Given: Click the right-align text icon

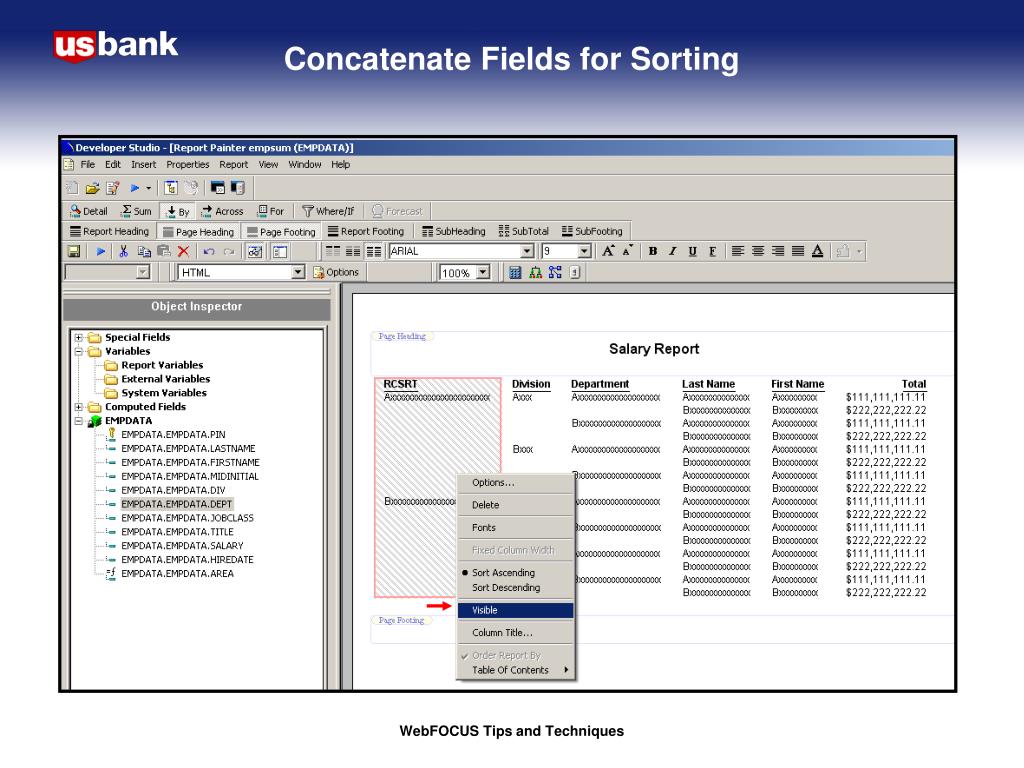Looking at the screenshot, I should click(778, 251).
